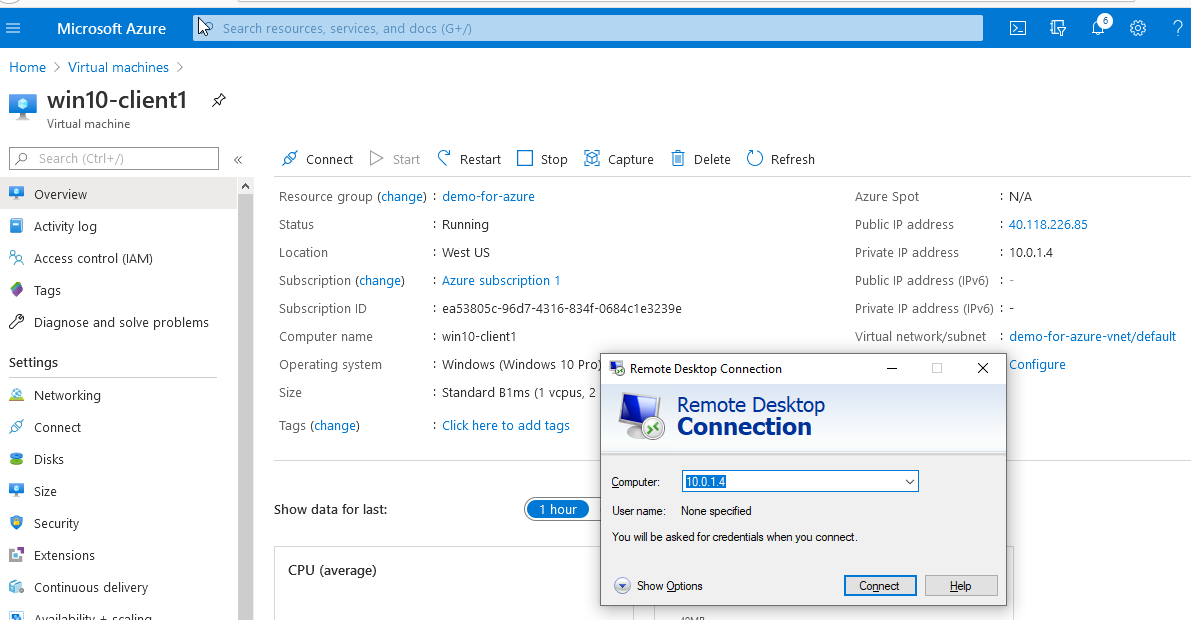Open public IP 40.118.226.85
This screenshot has width=1191, height=620.
click(1048, 224)
